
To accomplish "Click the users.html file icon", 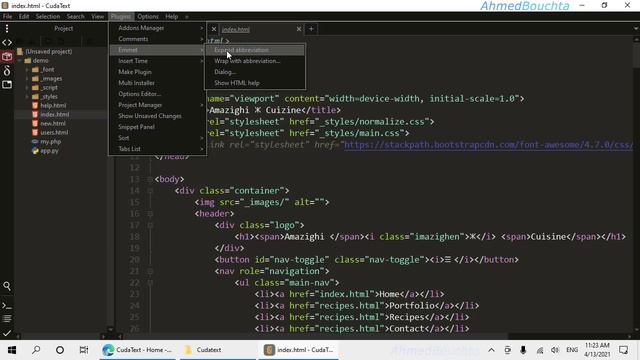I will (35, 132).
